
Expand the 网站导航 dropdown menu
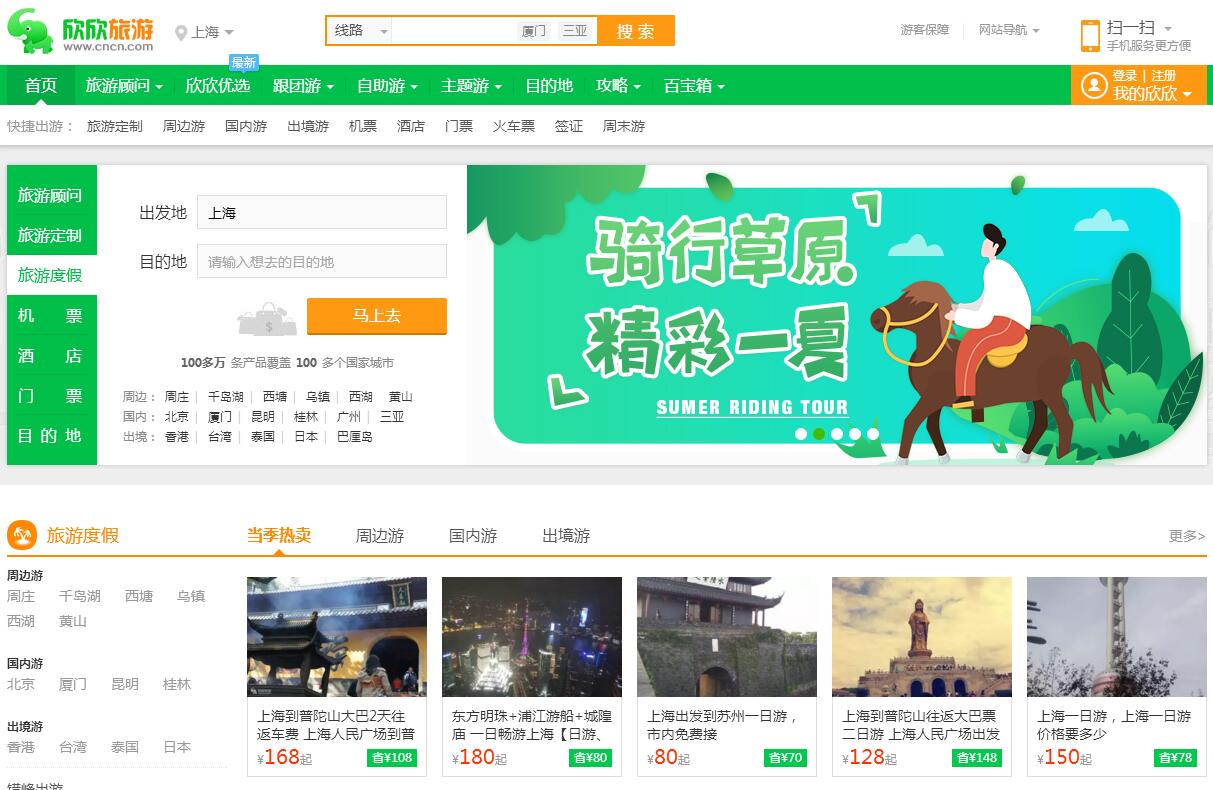coord(1008,30)
